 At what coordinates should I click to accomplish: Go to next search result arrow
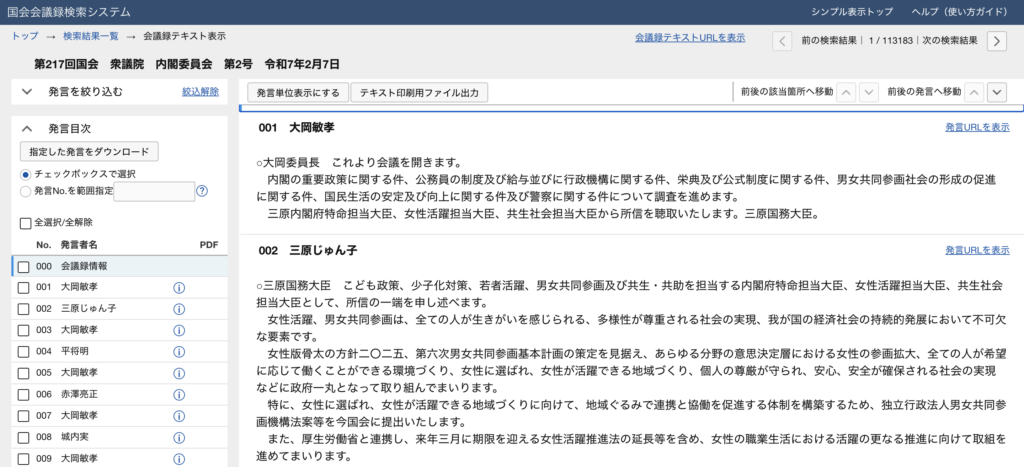(x=996, y=41)
